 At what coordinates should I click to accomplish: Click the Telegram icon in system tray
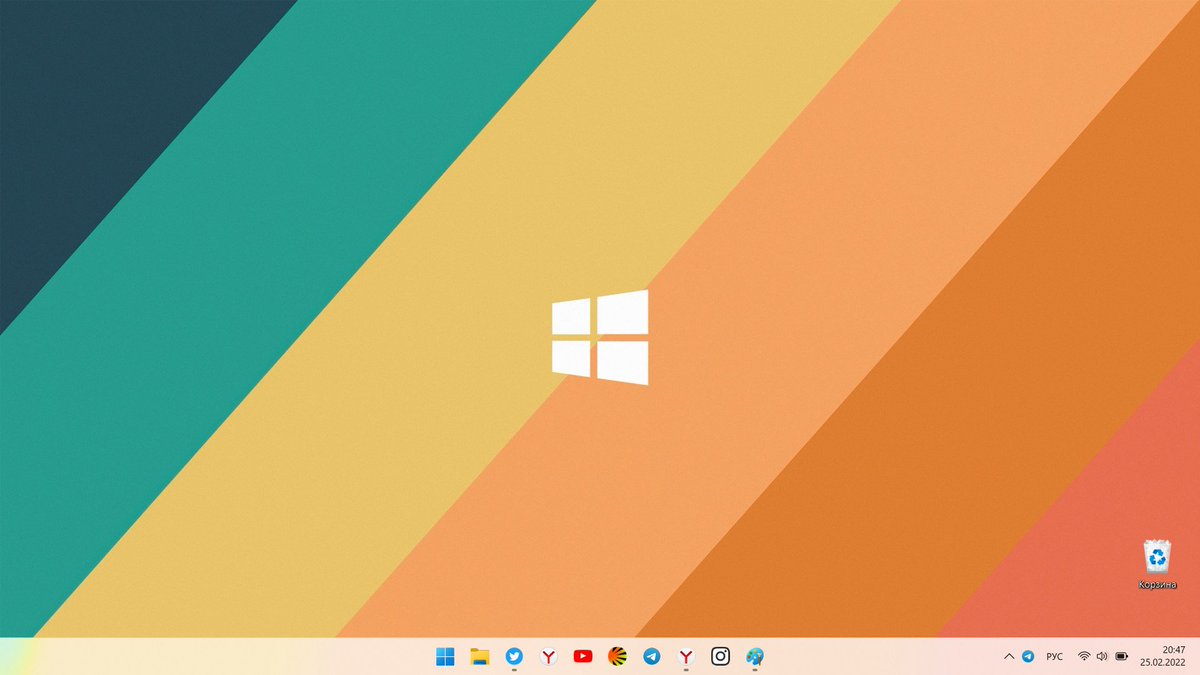click(1028, 657)
